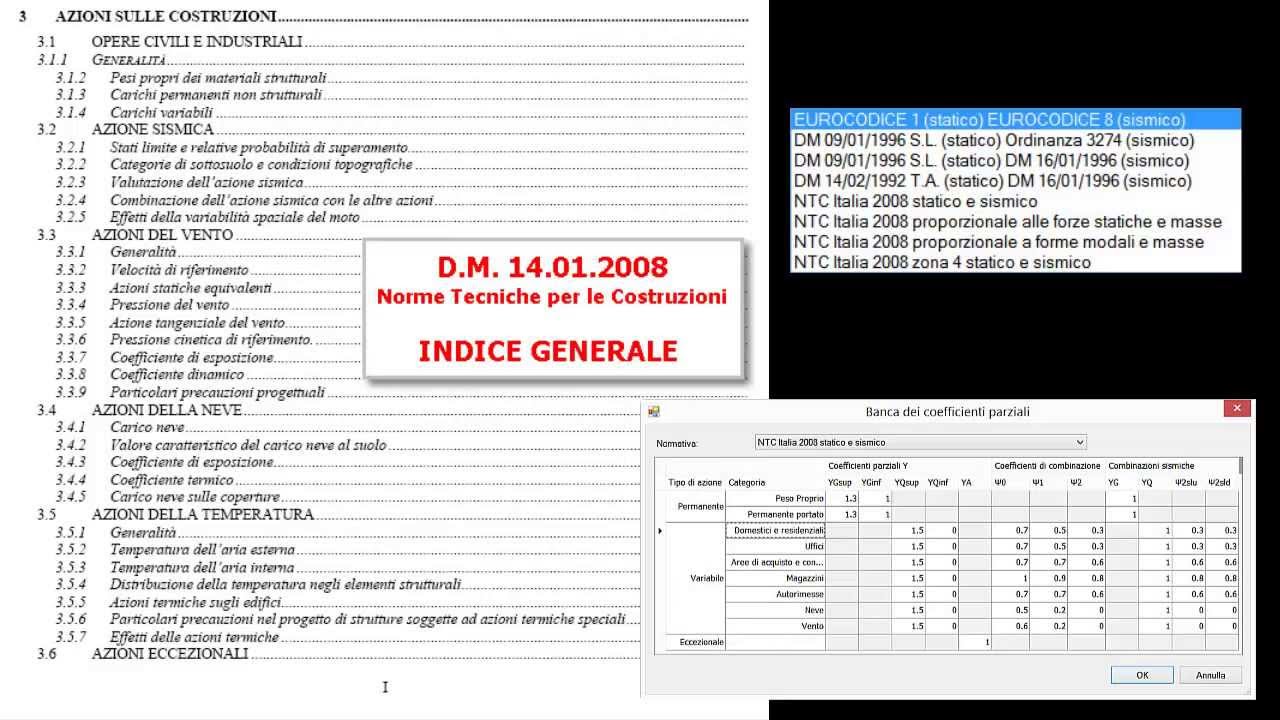
Task: Click the 3.1 OPERE CIVILI E INDUSTRIALI entry
Action: tap(170, 42)
